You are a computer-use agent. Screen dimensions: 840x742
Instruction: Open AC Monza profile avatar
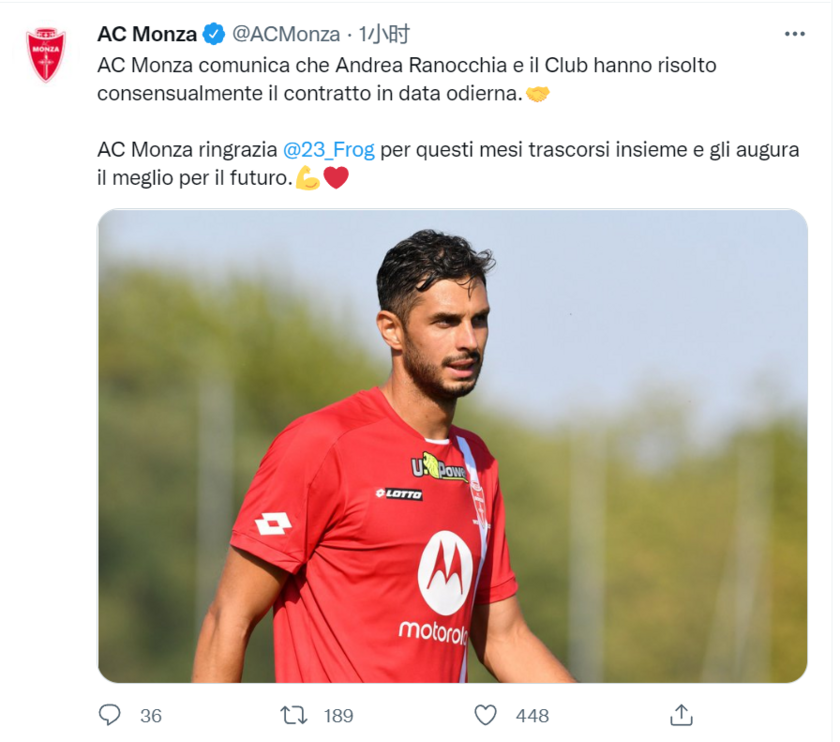tap(46, 54)
